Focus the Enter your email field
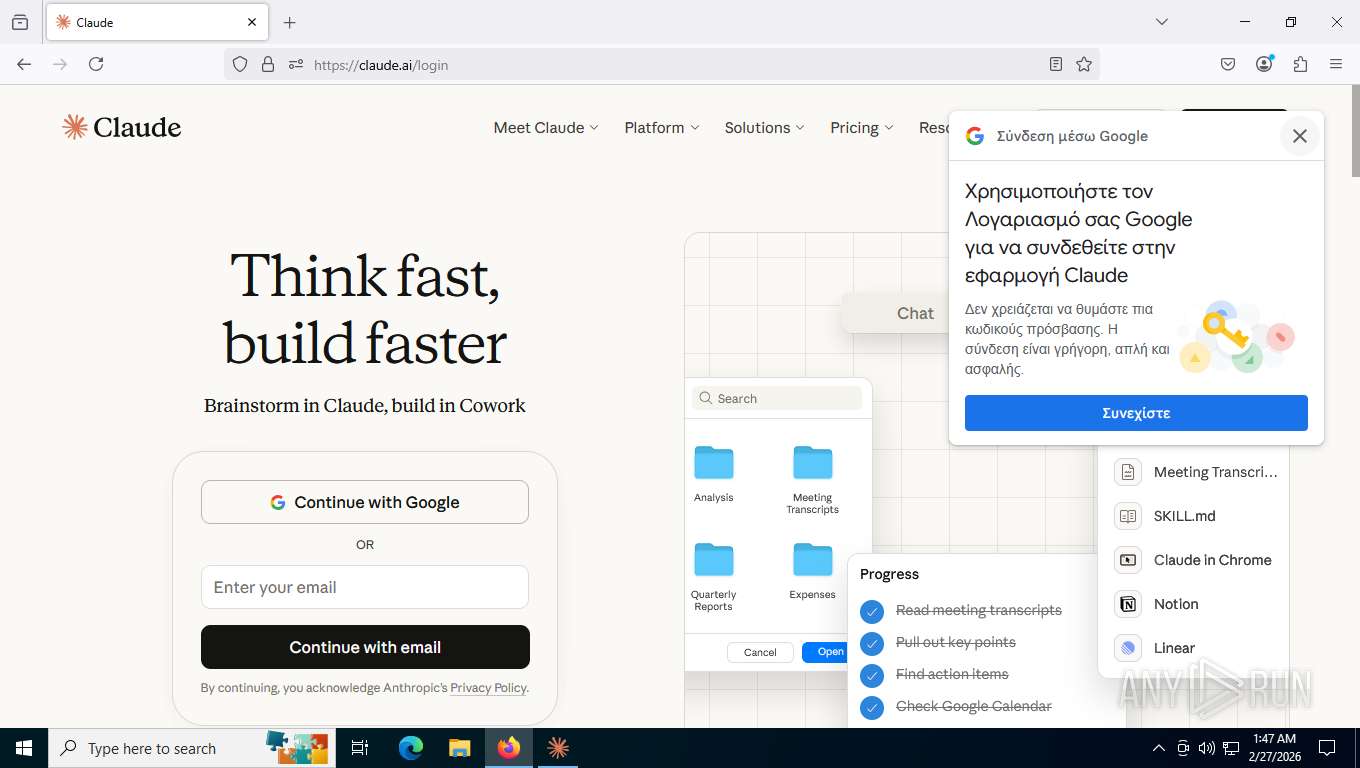The width and height of the screenshot is (1360, 768). (365, 587)
